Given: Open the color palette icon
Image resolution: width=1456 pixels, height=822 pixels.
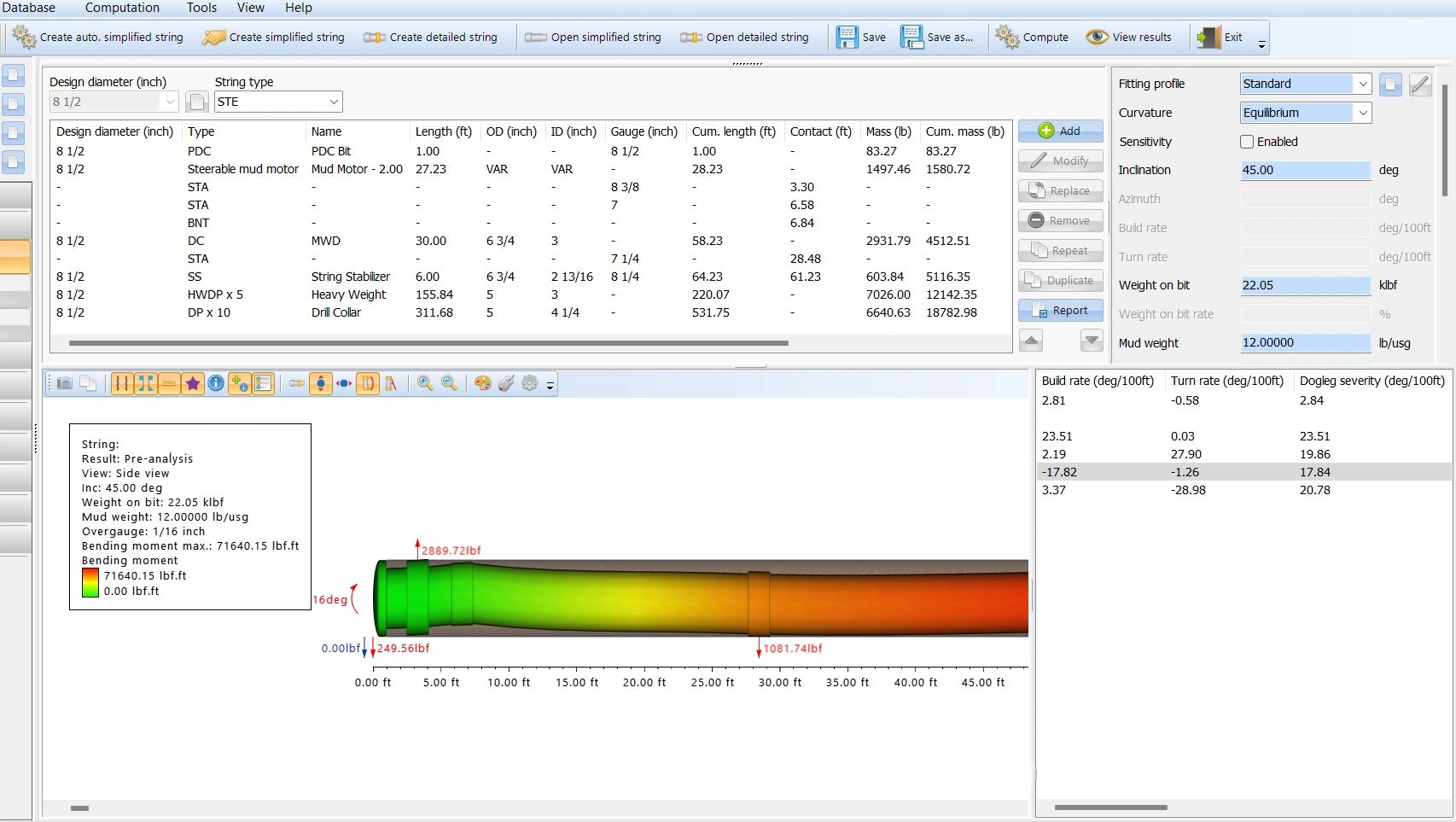Looking at the screenshot, I should click(x=483, y=383).
